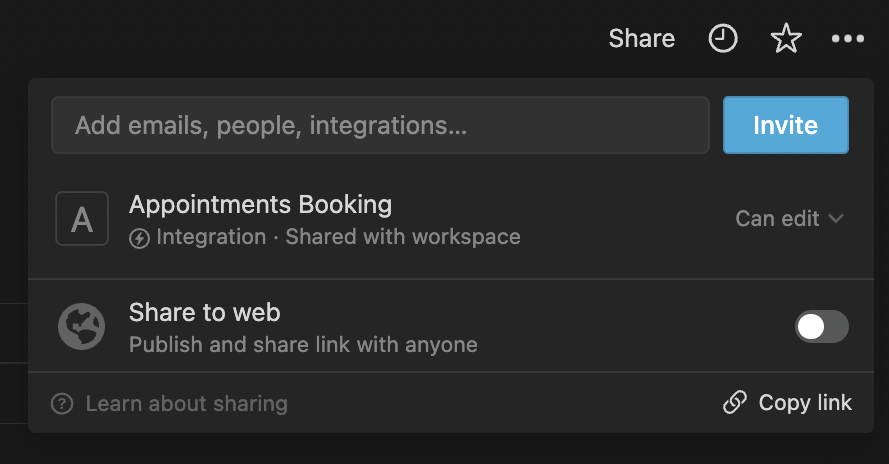The height and width of the screenshot is (464, 889).
Task: Enable the Share to web toggle
Action: 822,327
